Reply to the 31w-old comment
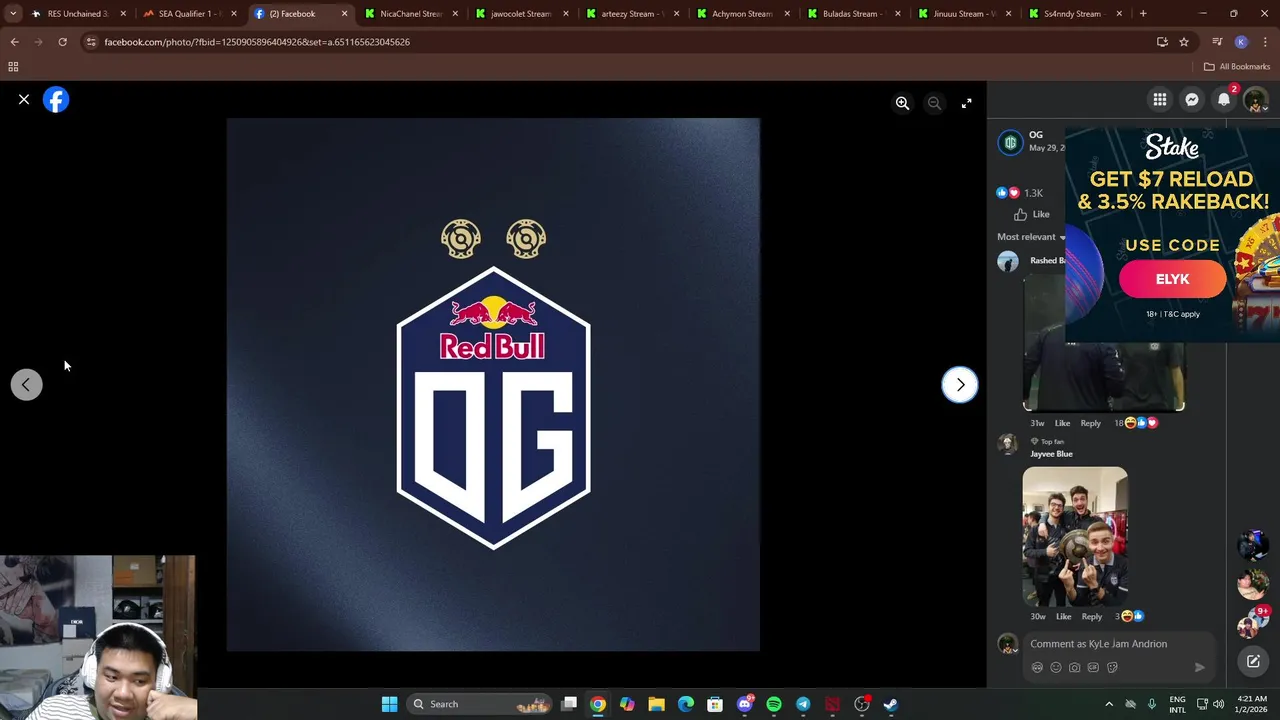 (x=1090, y=423)
